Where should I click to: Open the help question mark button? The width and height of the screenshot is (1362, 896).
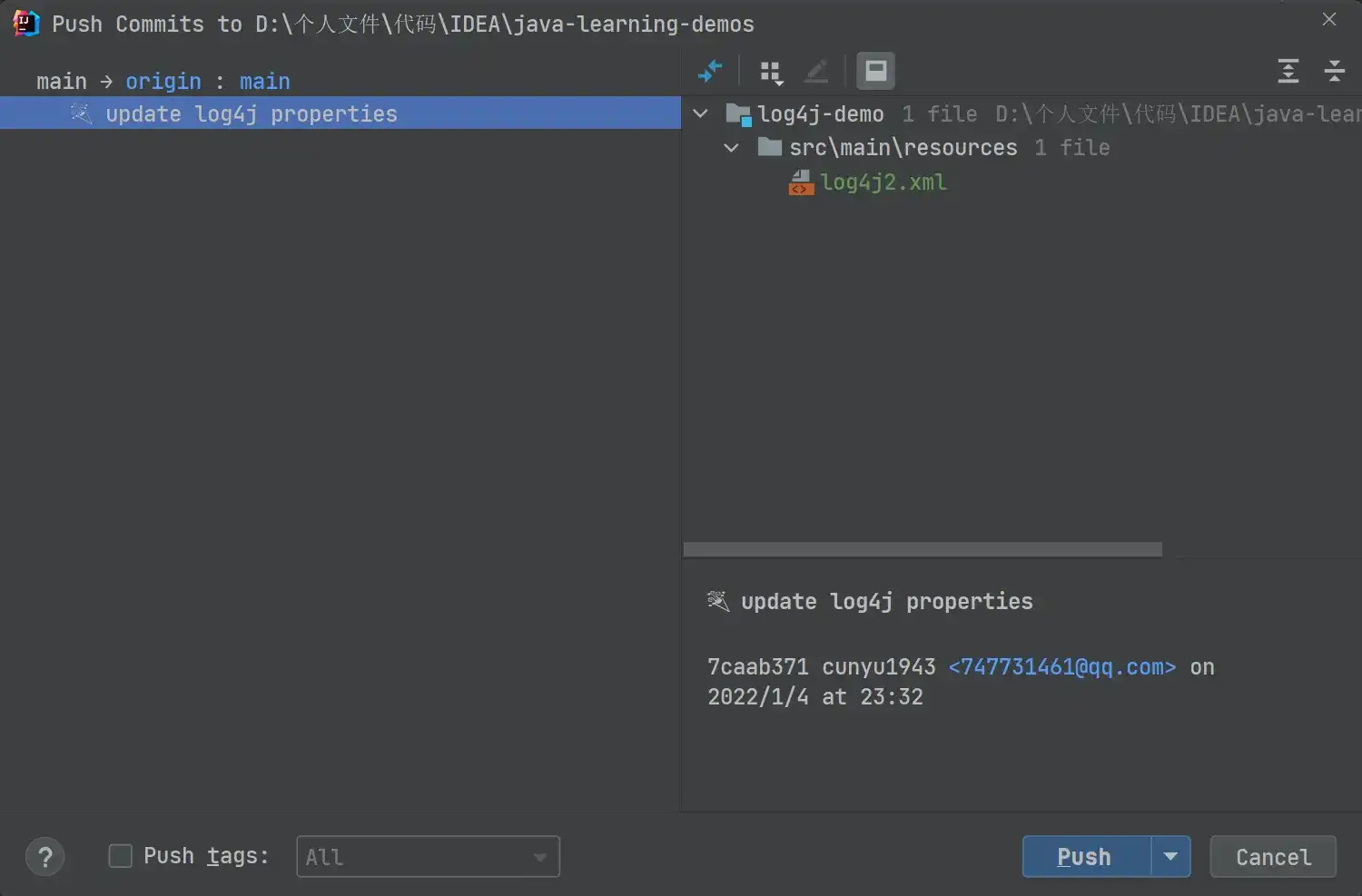point(45,856)
